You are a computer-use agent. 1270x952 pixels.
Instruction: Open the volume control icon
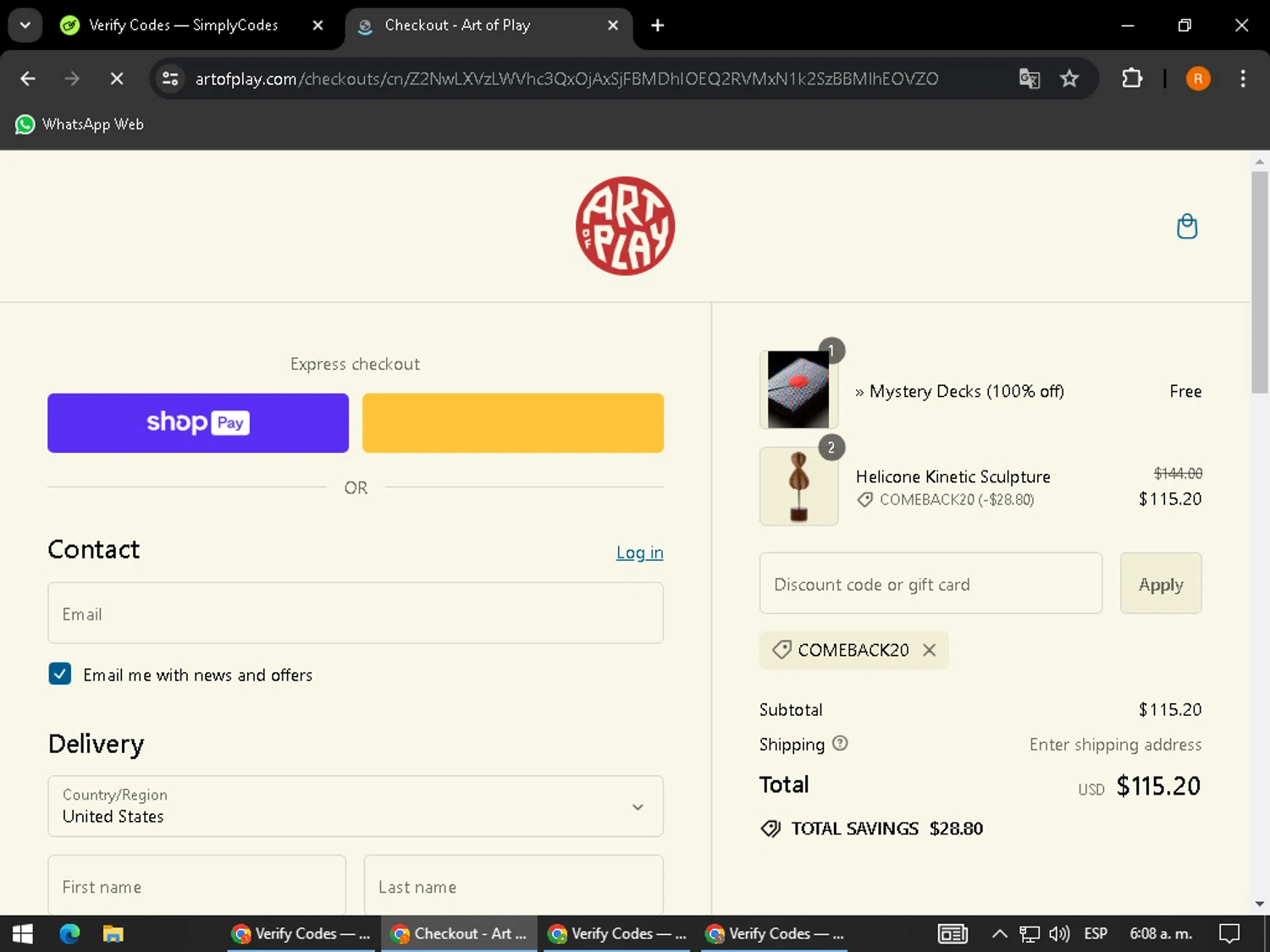pos(1058,933)
